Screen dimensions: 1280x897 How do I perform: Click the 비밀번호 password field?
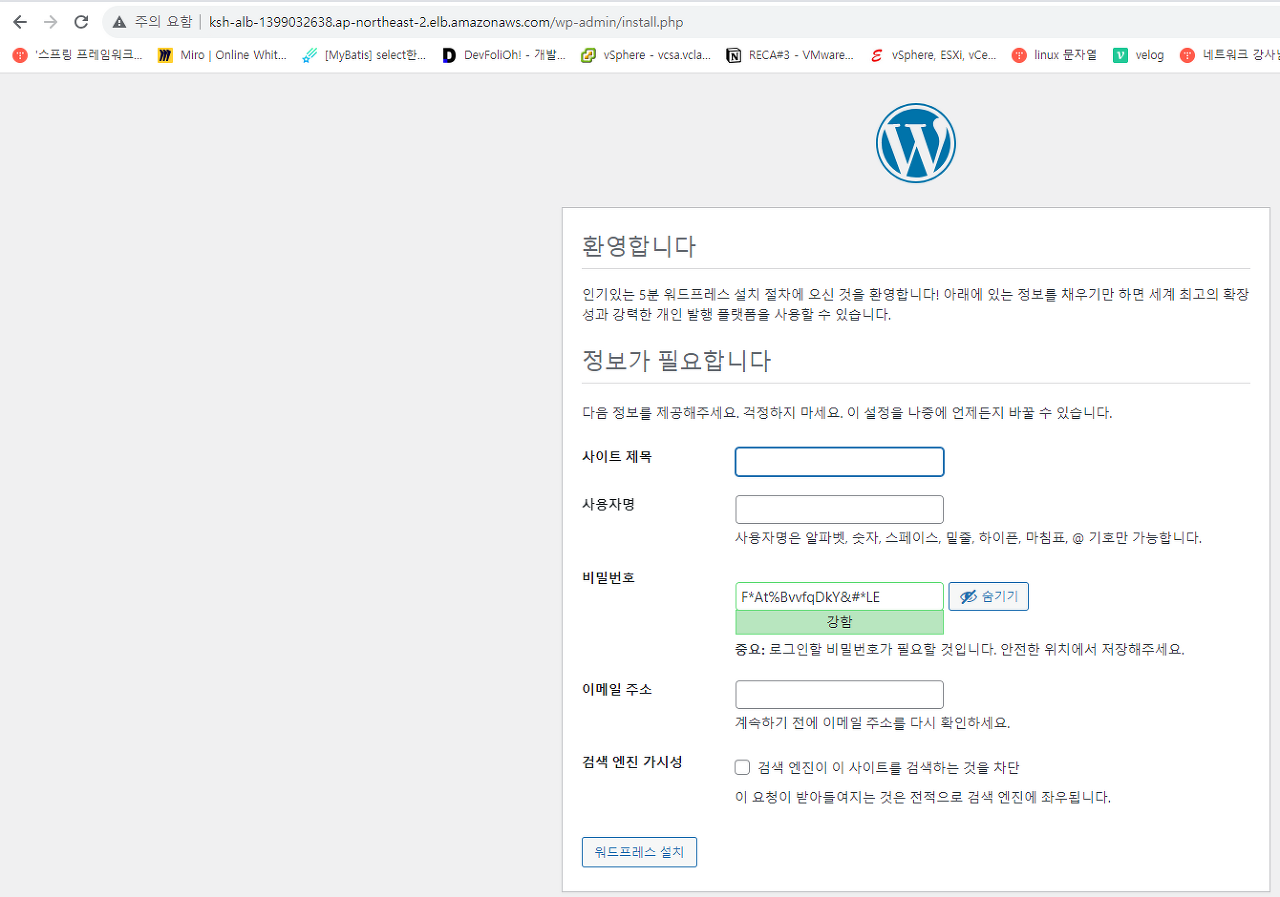(839, 597)
